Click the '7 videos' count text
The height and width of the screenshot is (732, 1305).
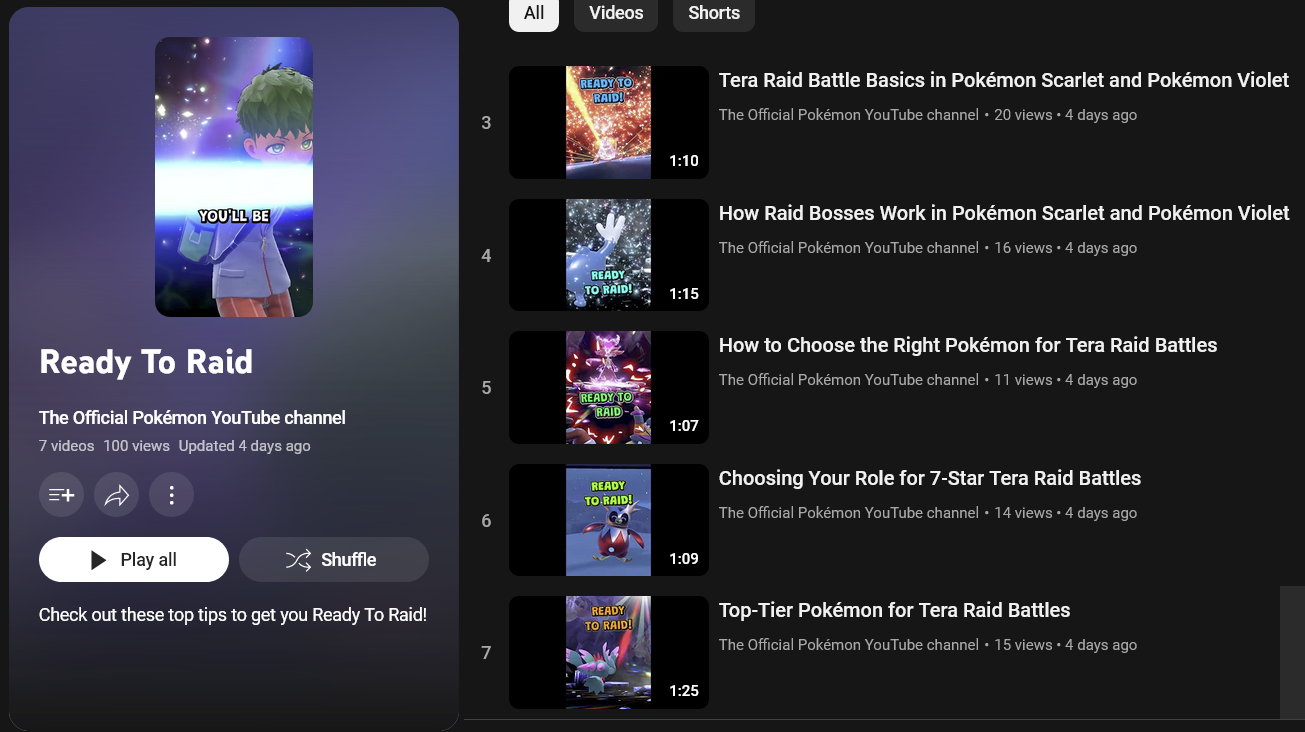[x=67, y=446]
